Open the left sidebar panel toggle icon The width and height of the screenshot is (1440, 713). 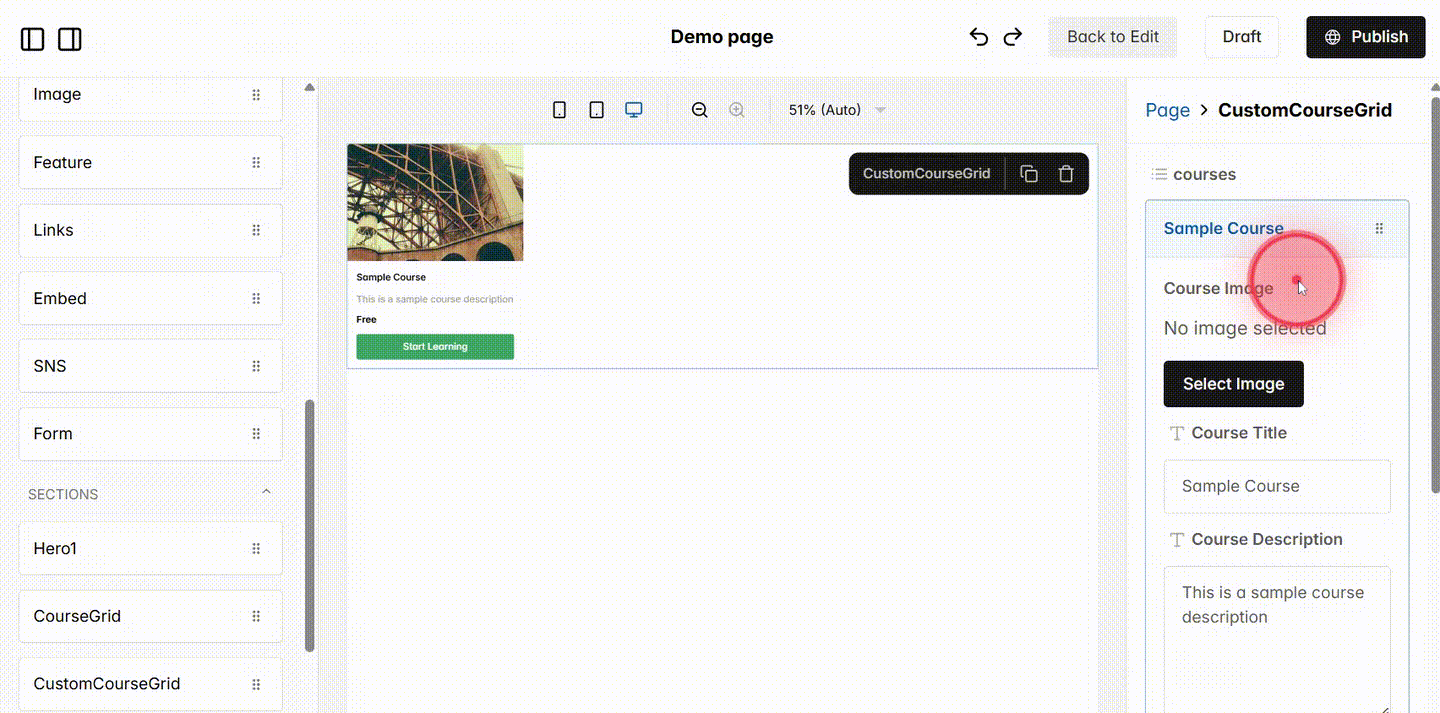coord(32,38)
